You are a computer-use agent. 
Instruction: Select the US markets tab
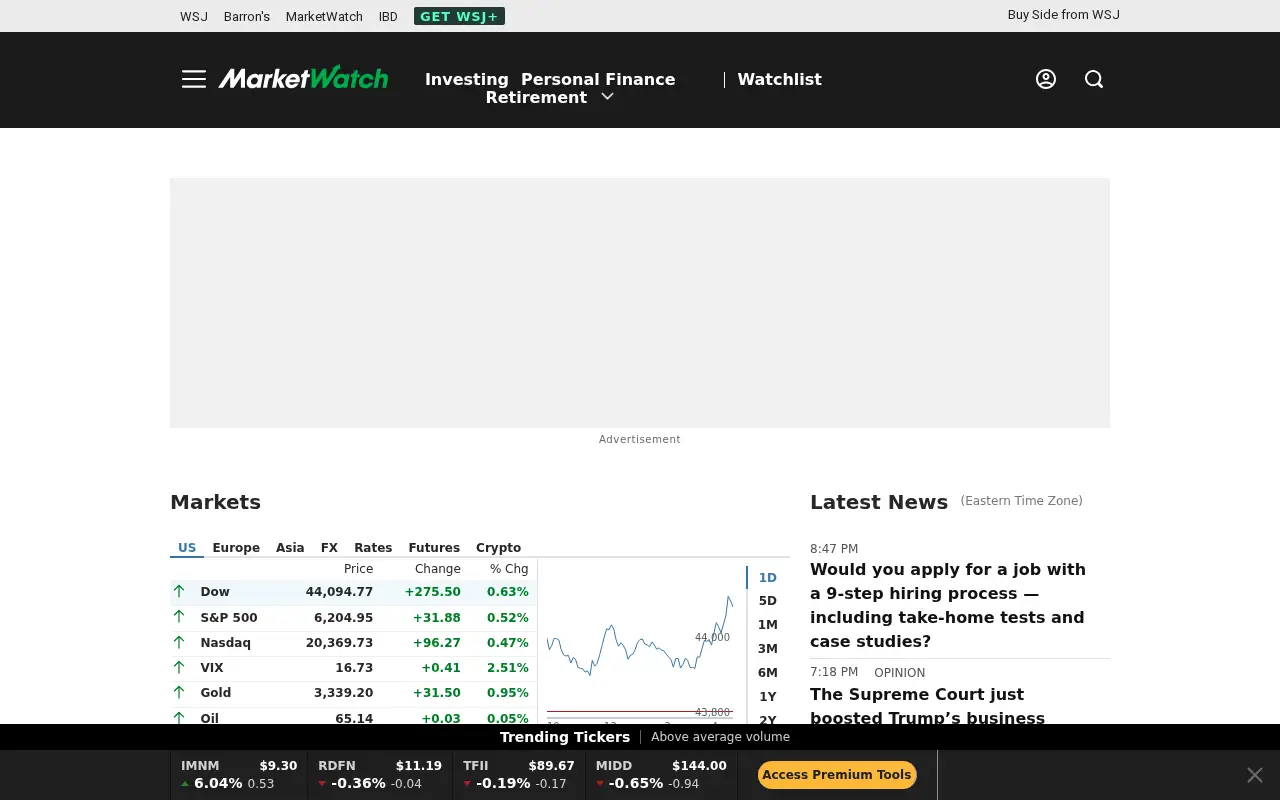coord(187,548)
